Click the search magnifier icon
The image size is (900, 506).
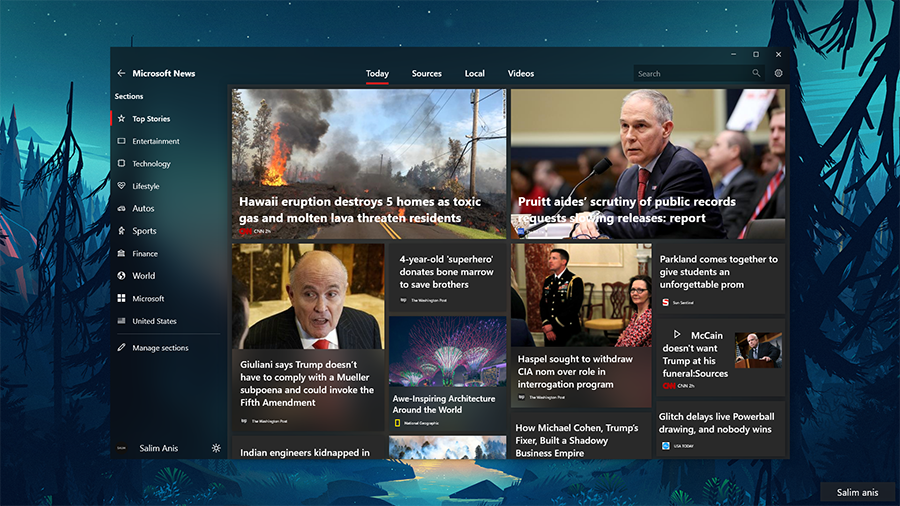756,73
